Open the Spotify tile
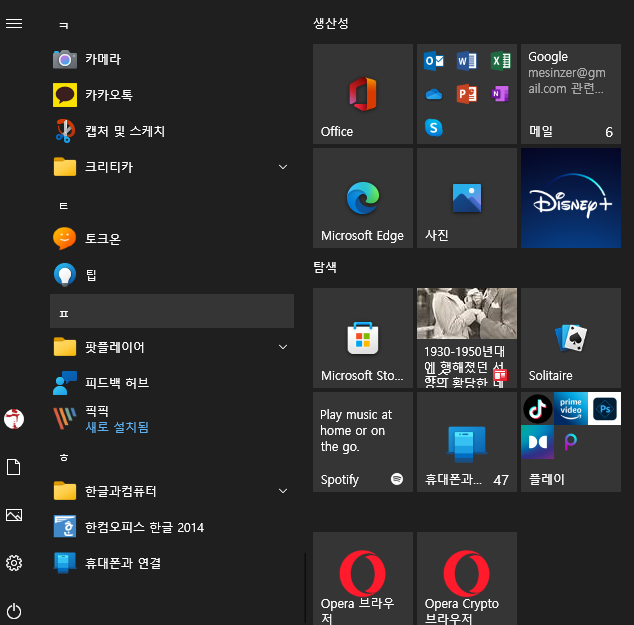 (x=363, y=442)
